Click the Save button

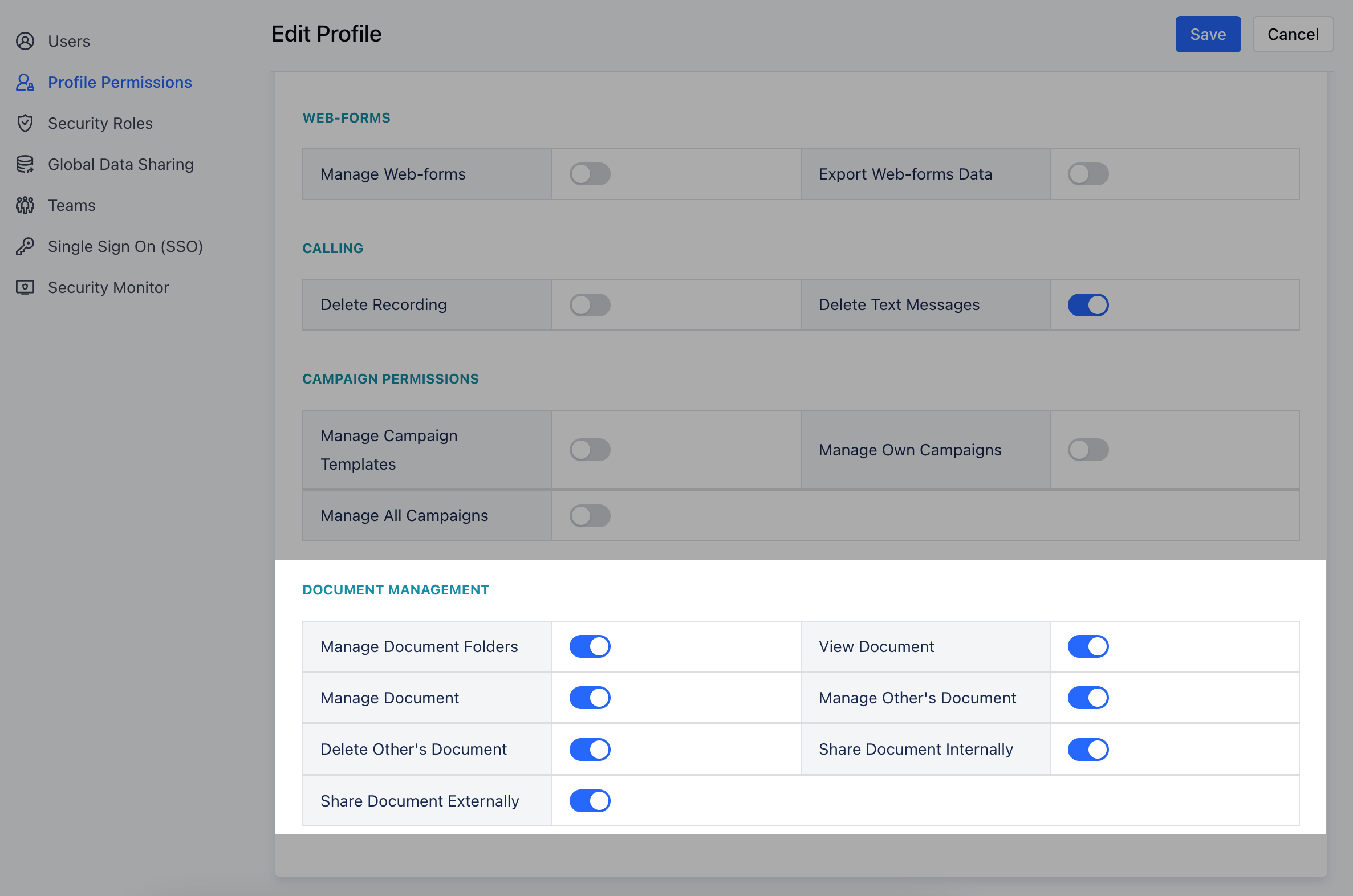[1208, 34]
